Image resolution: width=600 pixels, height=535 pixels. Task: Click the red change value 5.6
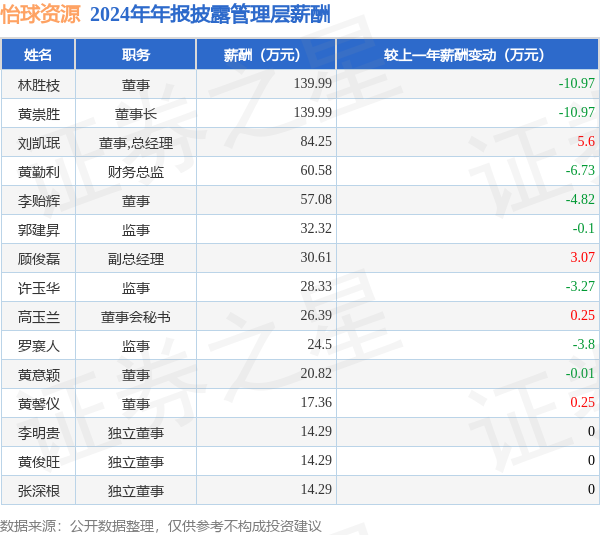586,141
